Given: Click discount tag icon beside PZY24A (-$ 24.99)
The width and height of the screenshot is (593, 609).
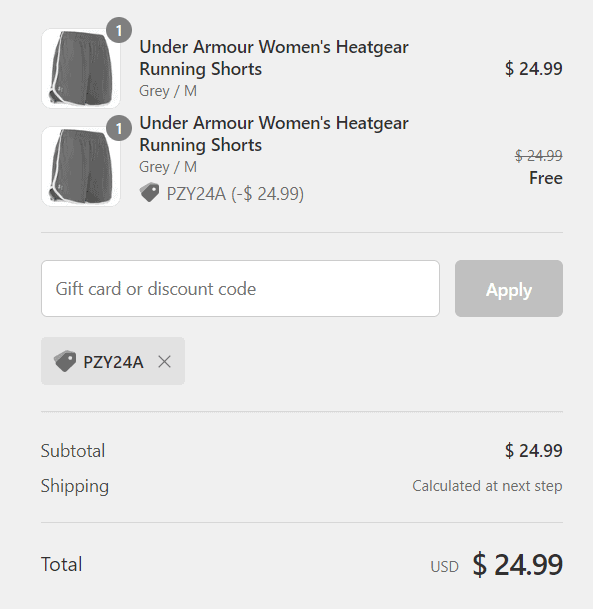Looking at the screenshot, I should point(150,193).
